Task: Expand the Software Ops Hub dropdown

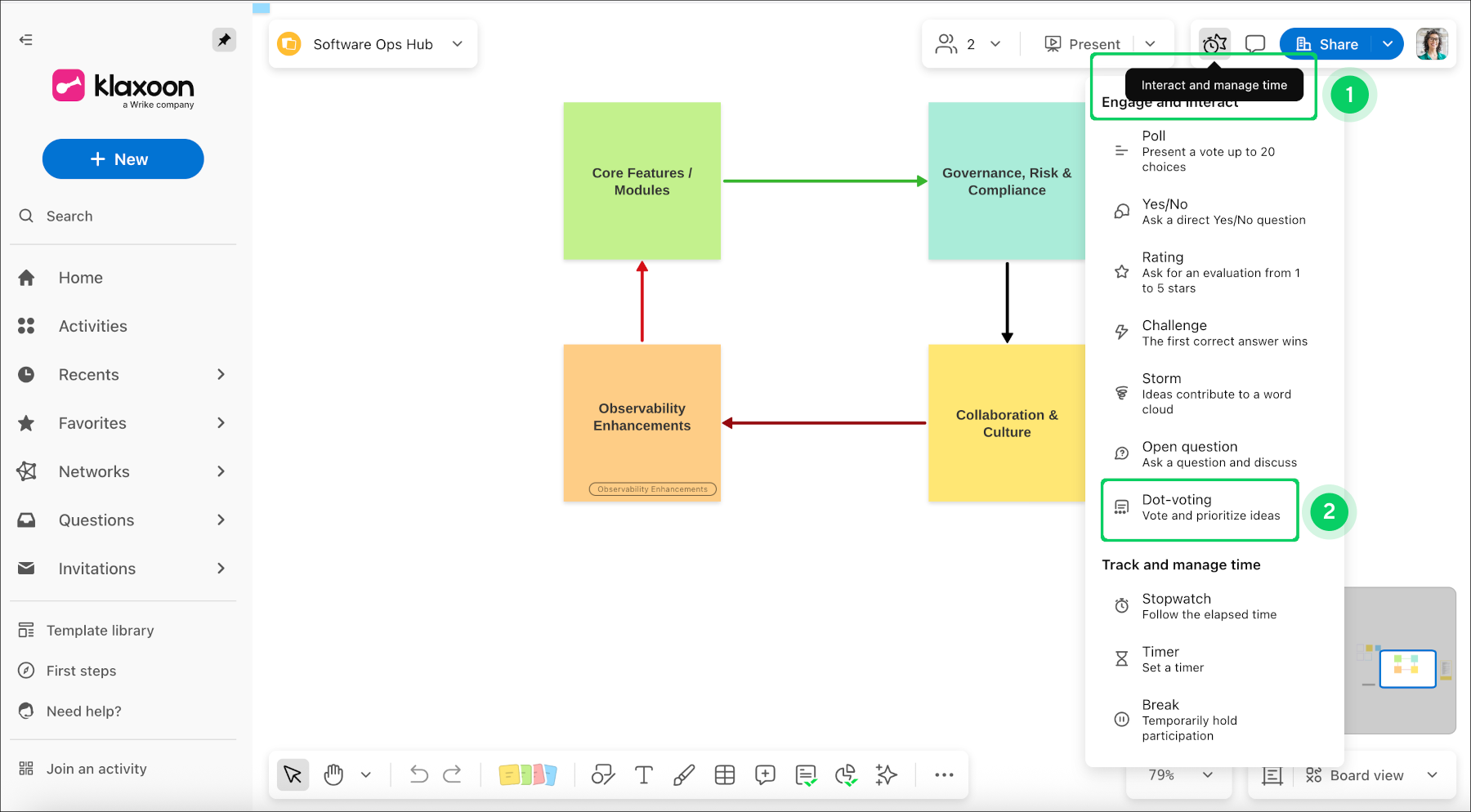Action: tap(458, 44)
